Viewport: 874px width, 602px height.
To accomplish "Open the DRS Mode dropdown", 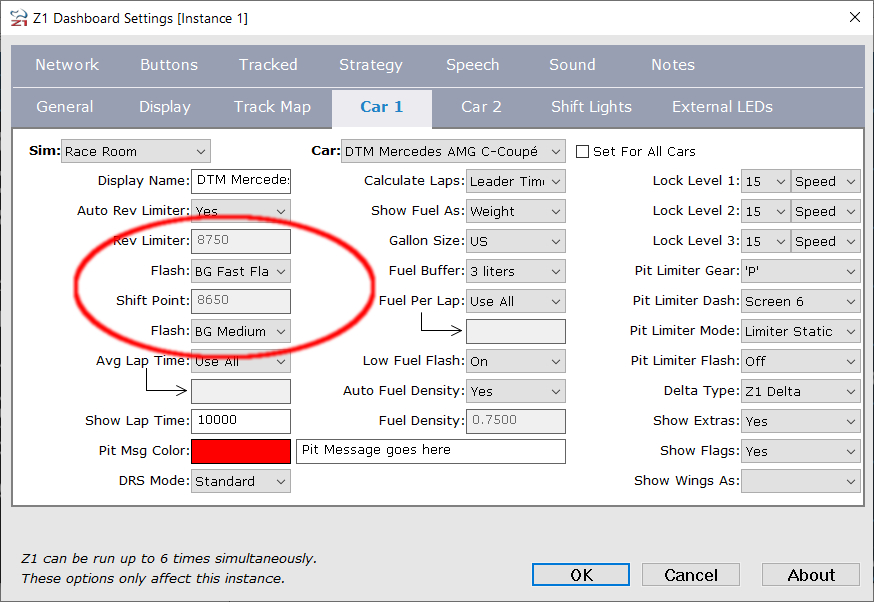I will [x=241, y=481].
